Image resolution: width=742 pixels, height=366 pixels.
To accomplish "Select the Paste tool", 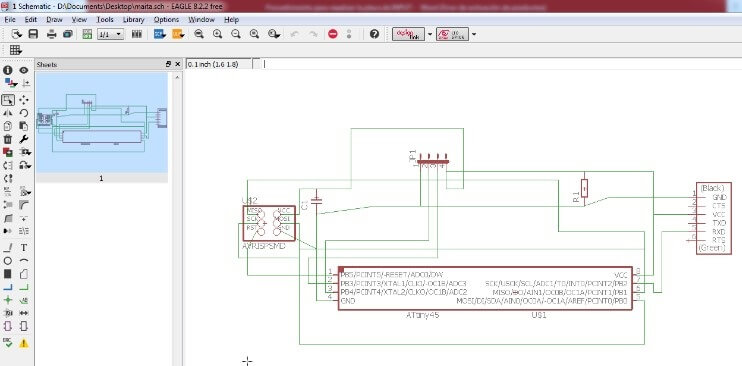I will click(x=24, y=126).
